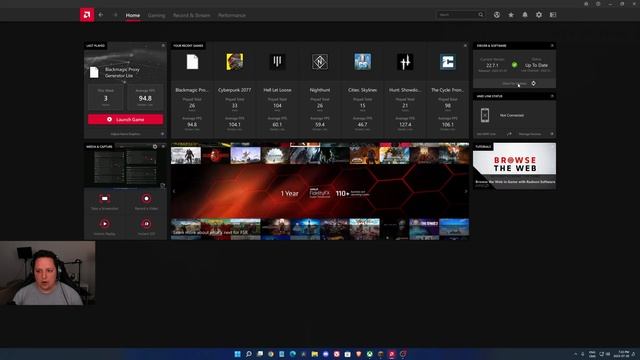Open the Performance tab
The image size is (640, 360).
pos(231,15)
